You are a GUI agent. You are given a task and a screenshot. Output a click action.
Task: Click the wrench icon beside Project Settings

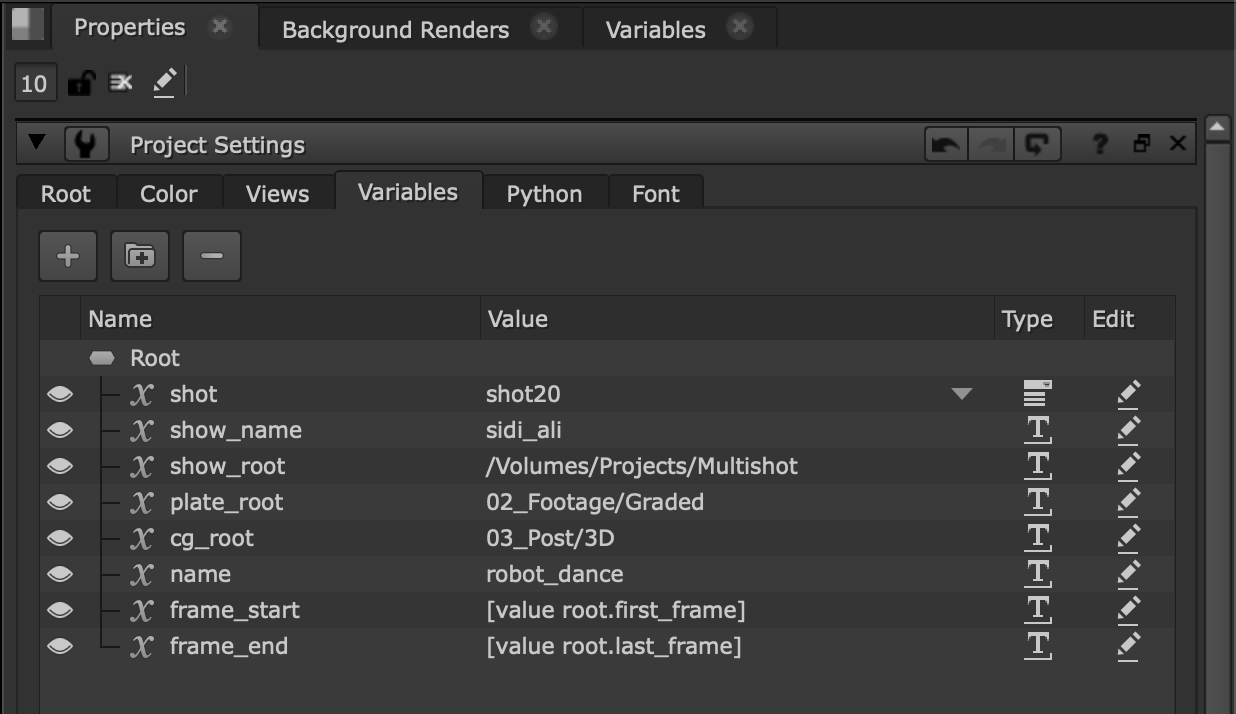86,144
